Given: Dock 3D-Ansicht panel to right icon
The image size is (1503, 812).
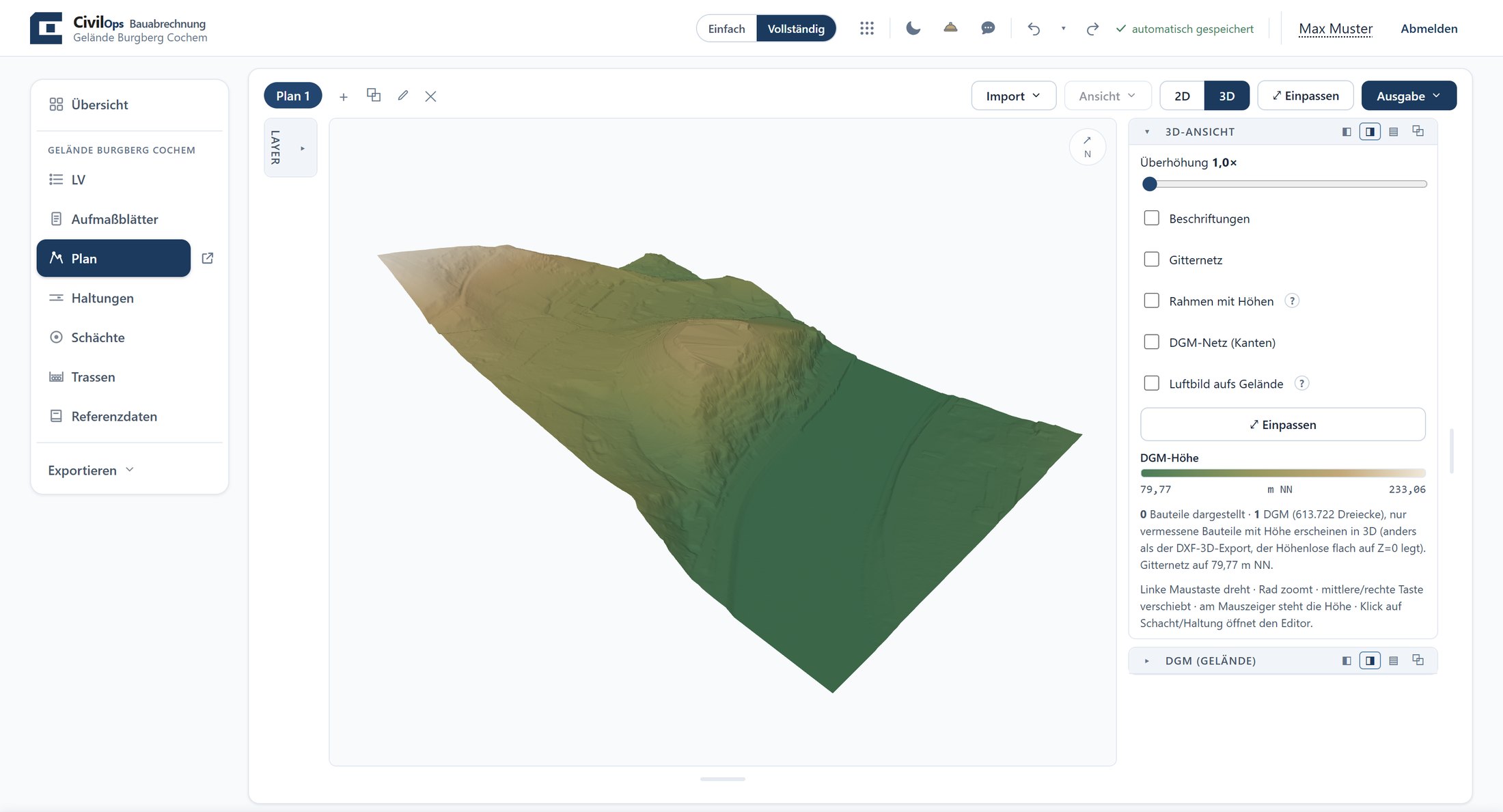Looking at the screenshot, I should pyautogui.click(x=1370, y=132).
